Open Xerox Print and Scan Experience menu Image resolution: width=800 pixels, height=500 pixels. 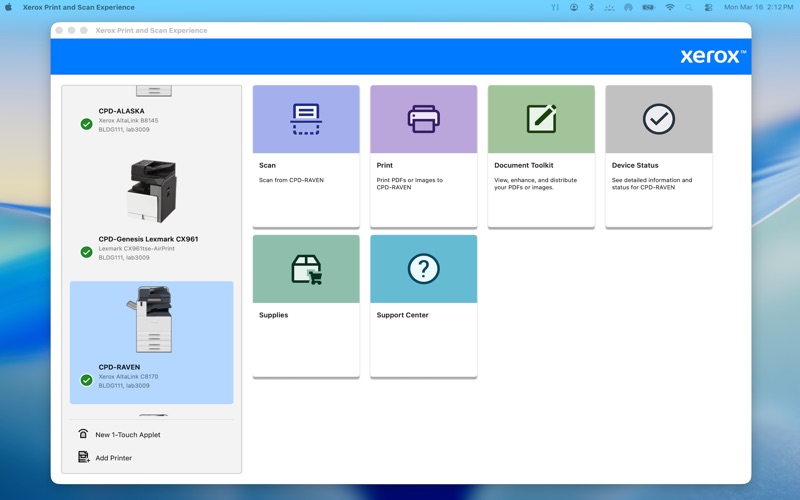pos(79,7)
